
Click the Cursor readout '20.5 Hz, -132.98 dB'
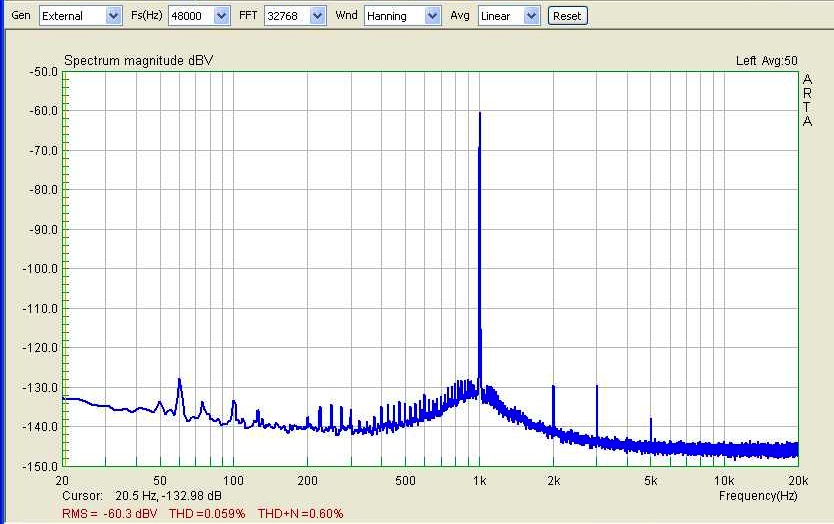[x=168, y=496]
